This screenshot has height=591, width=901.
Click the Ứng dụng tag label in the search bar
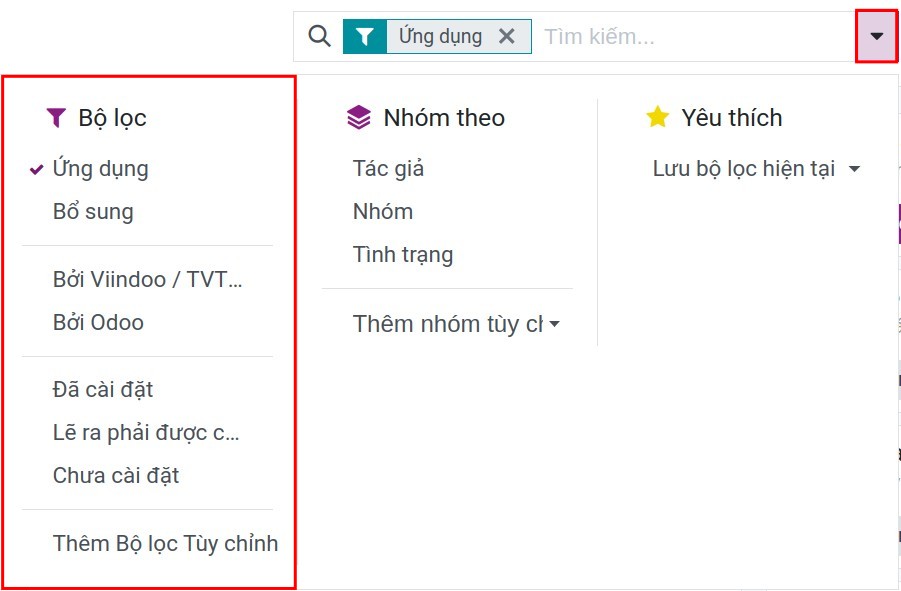point(440,36)
